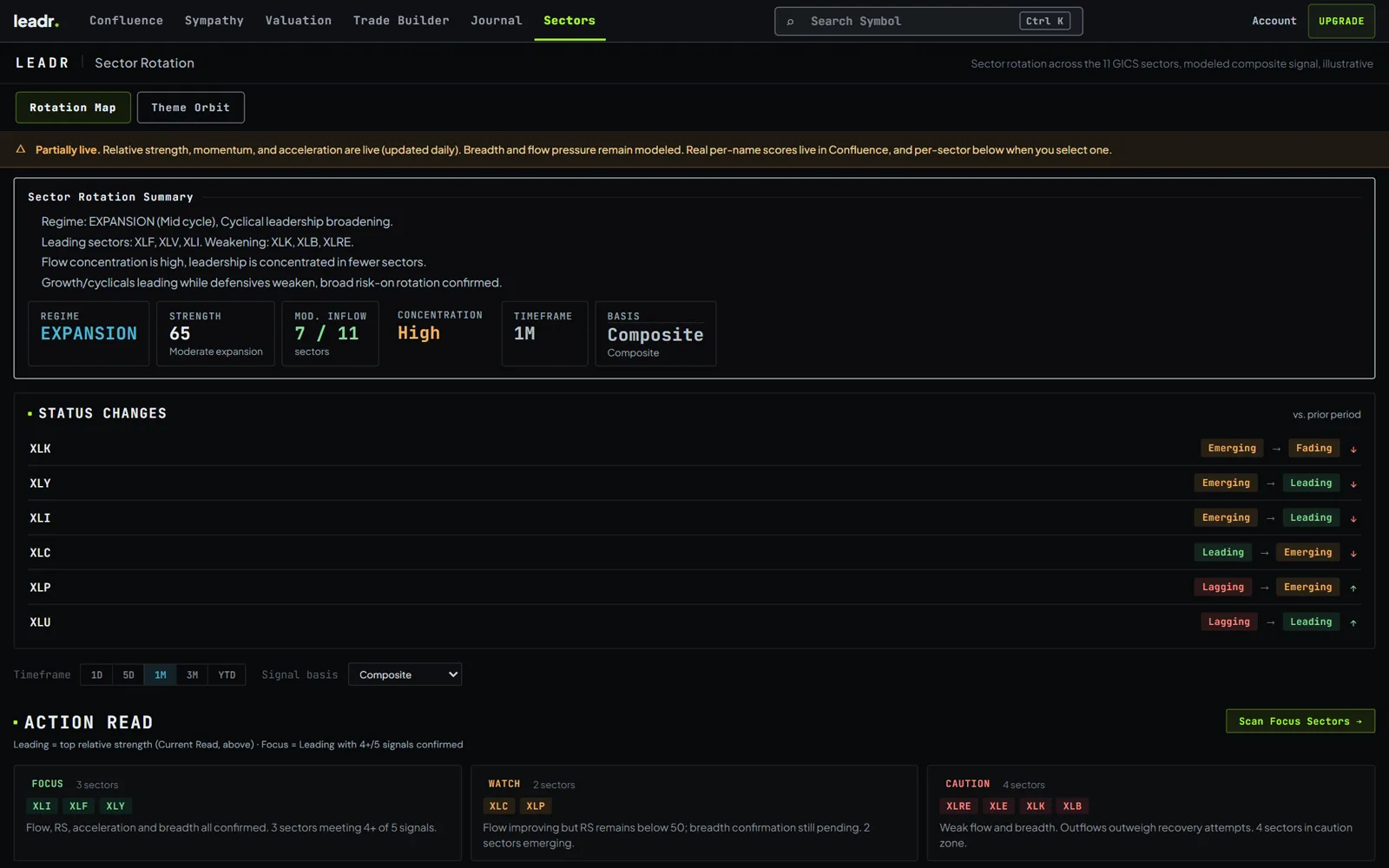The width and height of the screenshot is (1389, 868).
Task: Click the XLP status change row
Action: tap(694, 588)
